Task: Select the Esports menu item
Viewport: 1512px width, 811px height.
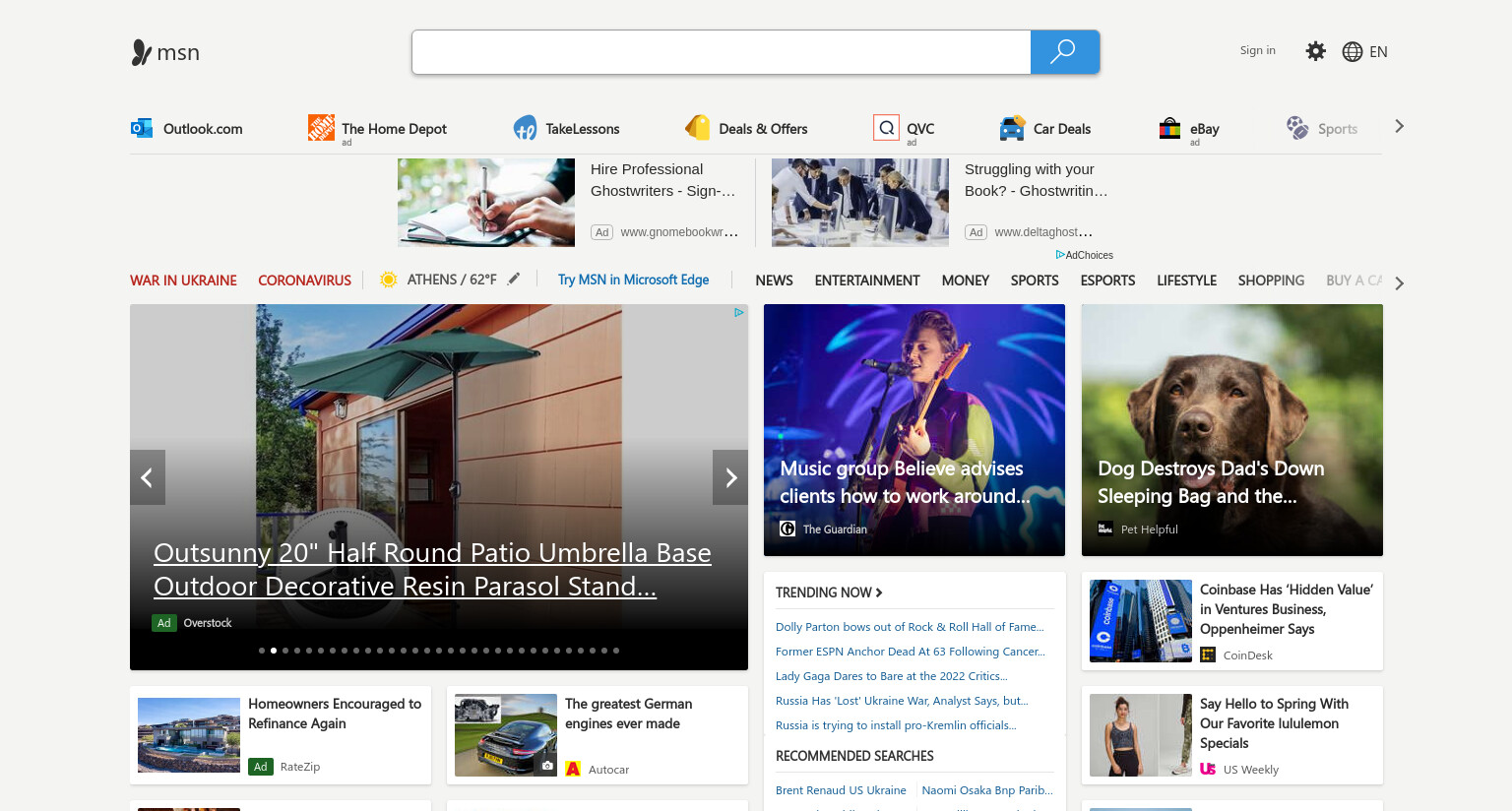Action: click(1107, 281)
